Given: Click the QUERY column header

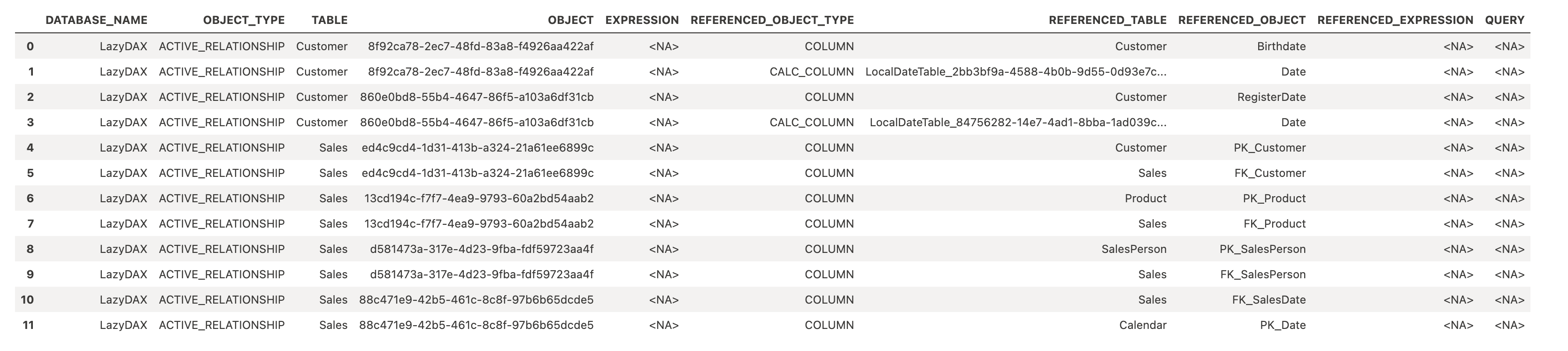Looking at the screenshot, I should click(x=1505, y=20).
